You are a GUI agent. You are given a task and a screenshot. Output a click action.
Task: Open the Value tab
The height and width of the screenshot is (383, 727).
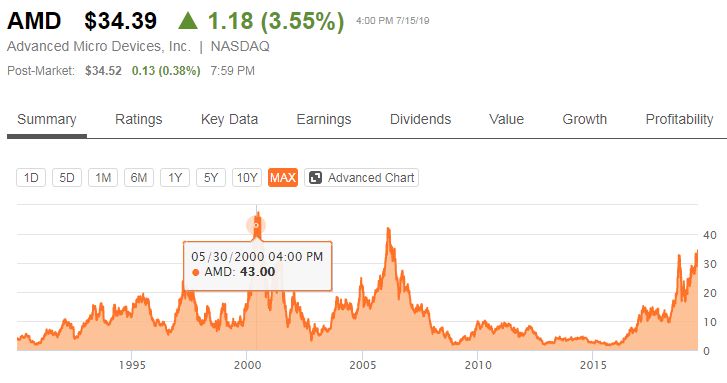pos(506,120)
